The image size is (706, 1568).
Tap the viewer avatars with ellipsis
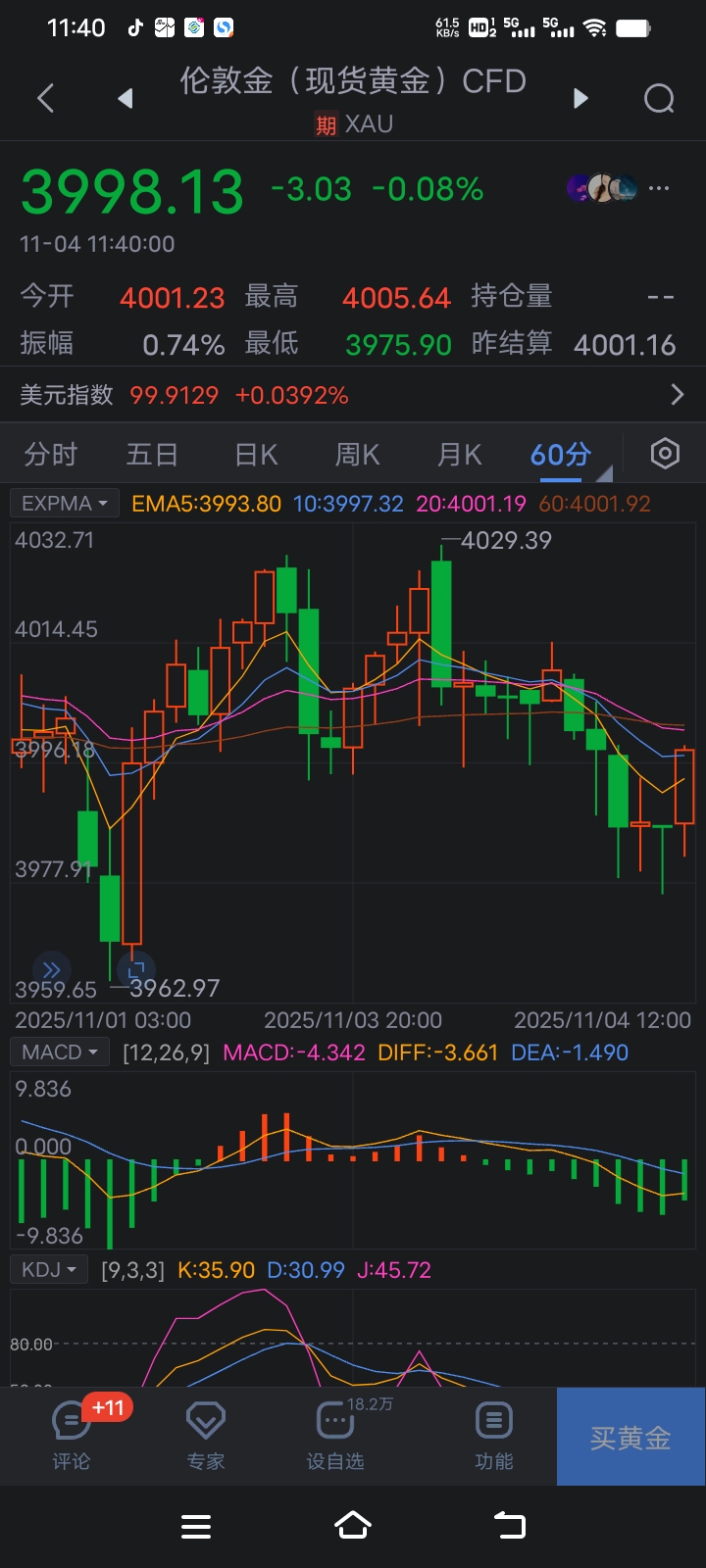coord(618,188)
